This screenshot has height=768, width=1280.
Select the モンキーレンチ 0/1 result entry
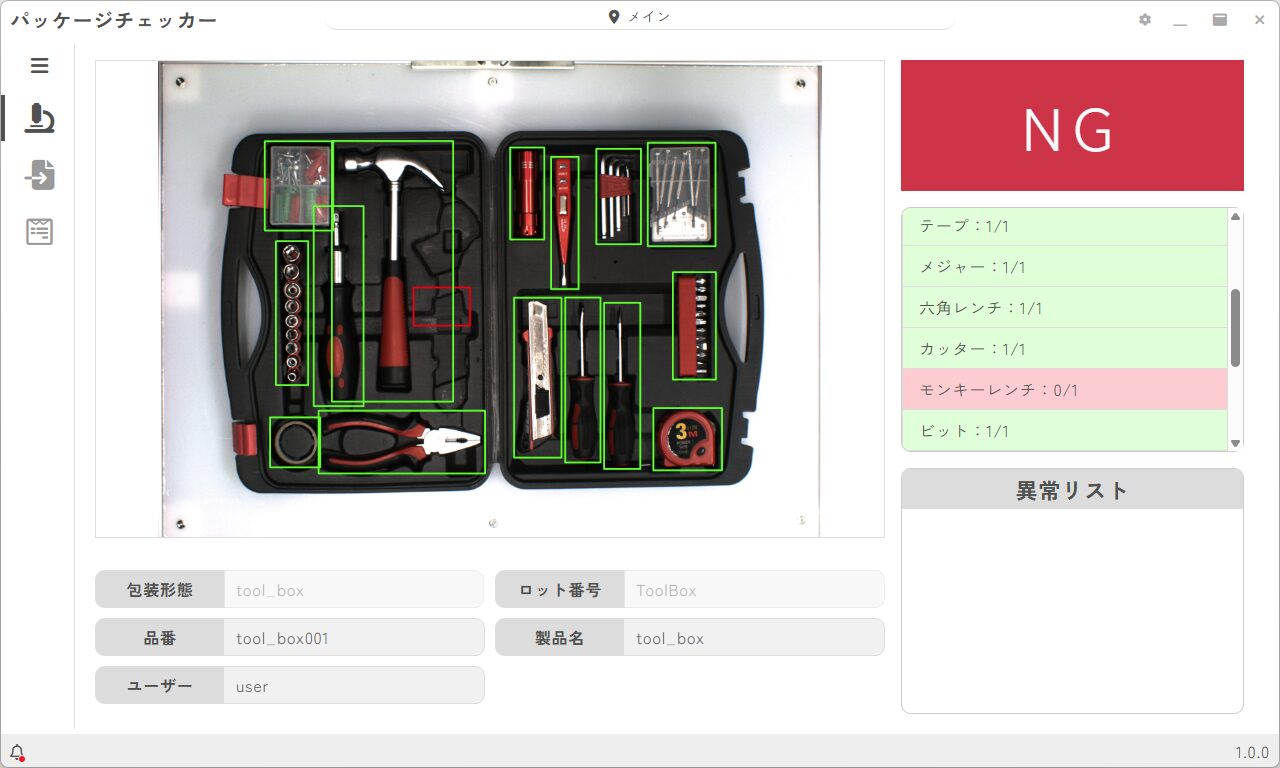1064,389
